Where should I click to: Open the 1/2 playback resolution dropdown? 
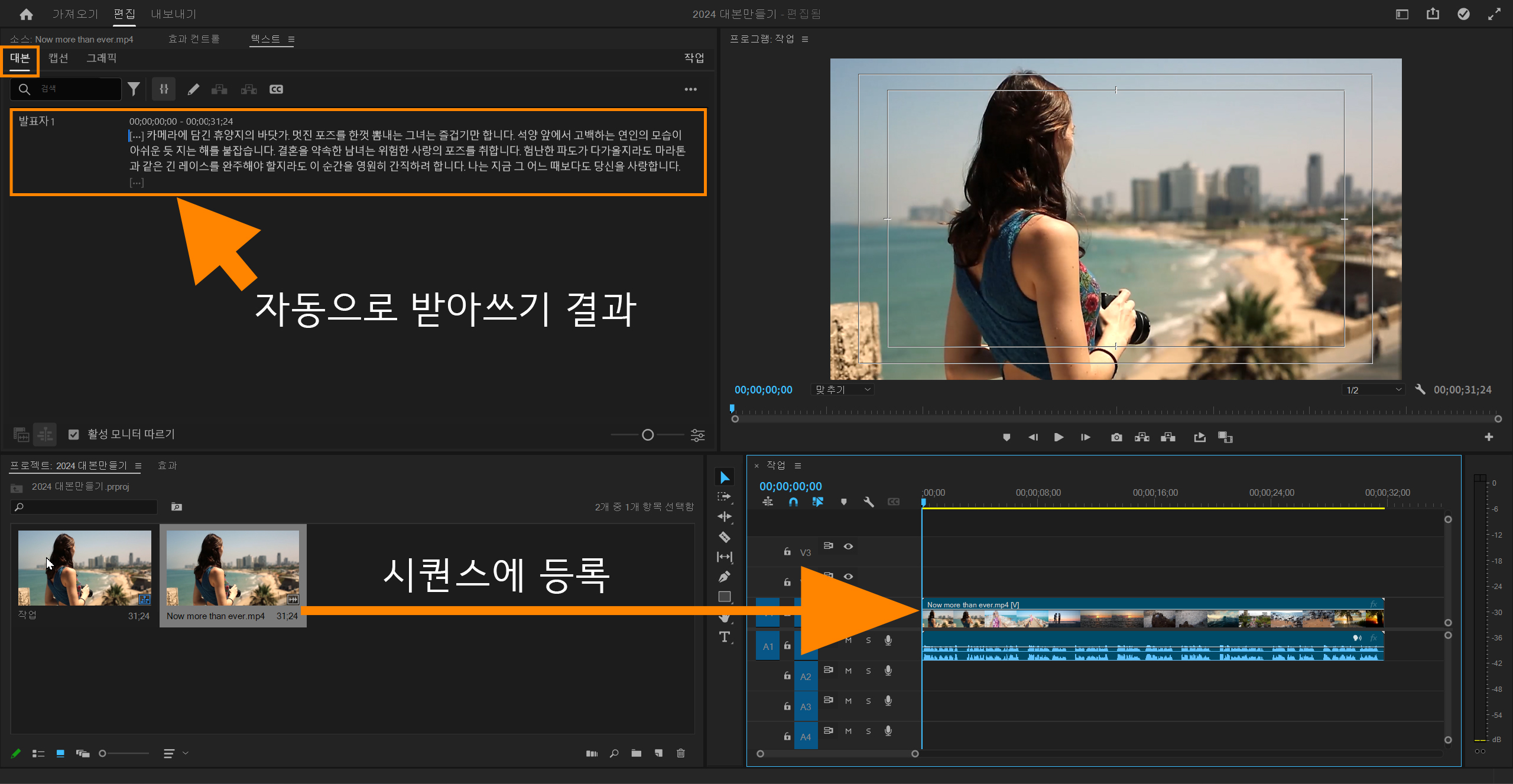[1373, 389]
